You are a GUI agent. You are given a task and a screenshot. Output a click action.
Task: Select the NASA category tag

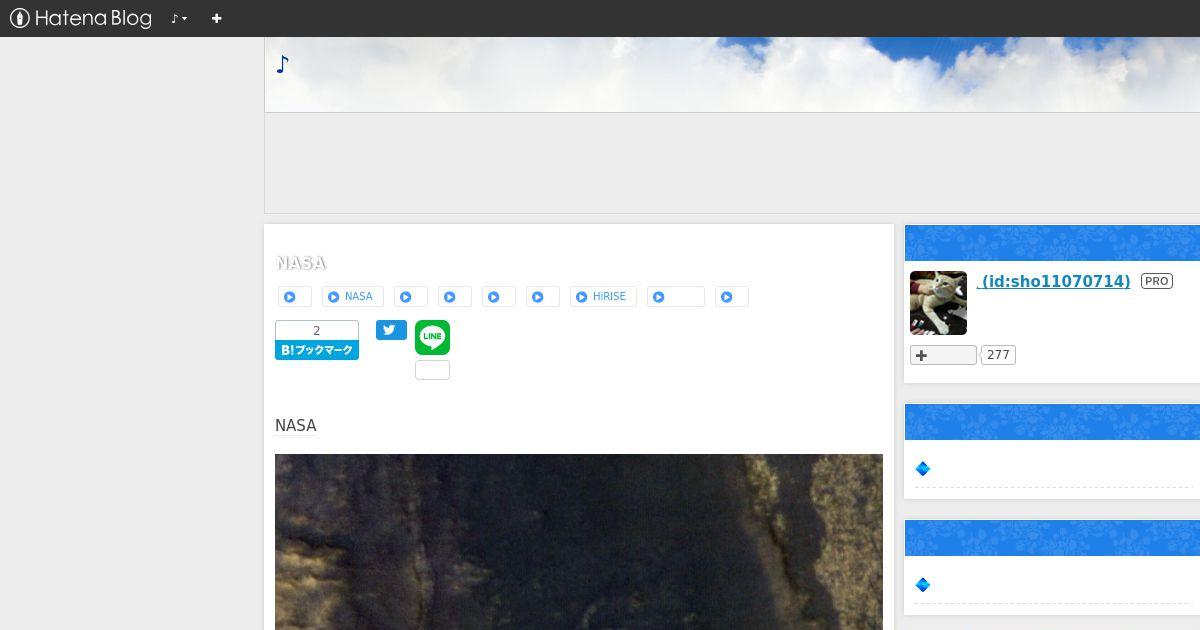[x=352, y=297]
